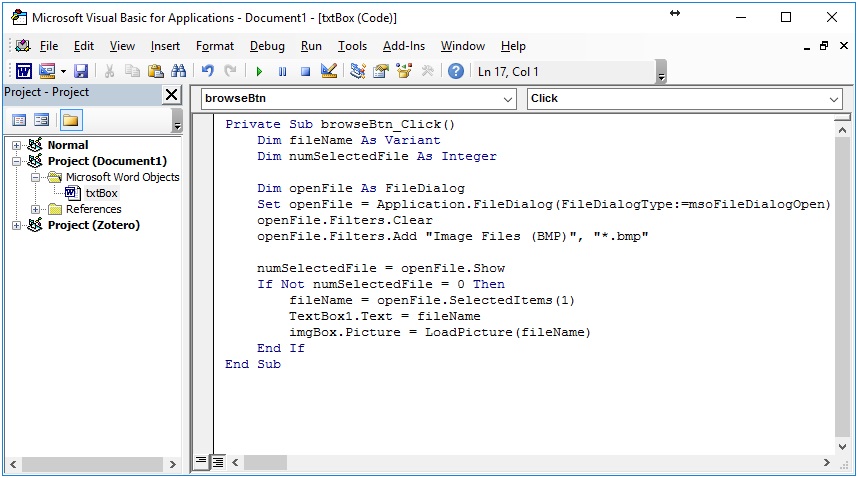The height and width of the screenshot is (478, 858).
Task: Select the Normal project in the tree
Action: pyautogui.click(x=68, y=145)
